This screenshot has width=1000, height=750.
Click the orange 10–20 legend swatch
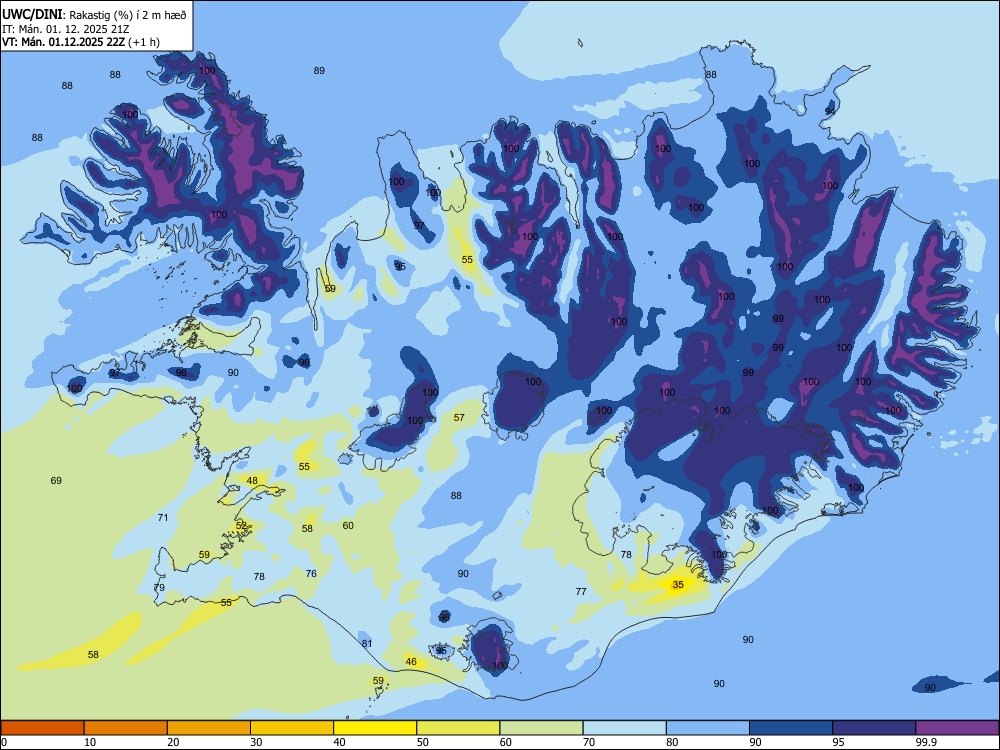tap(126, 728)
